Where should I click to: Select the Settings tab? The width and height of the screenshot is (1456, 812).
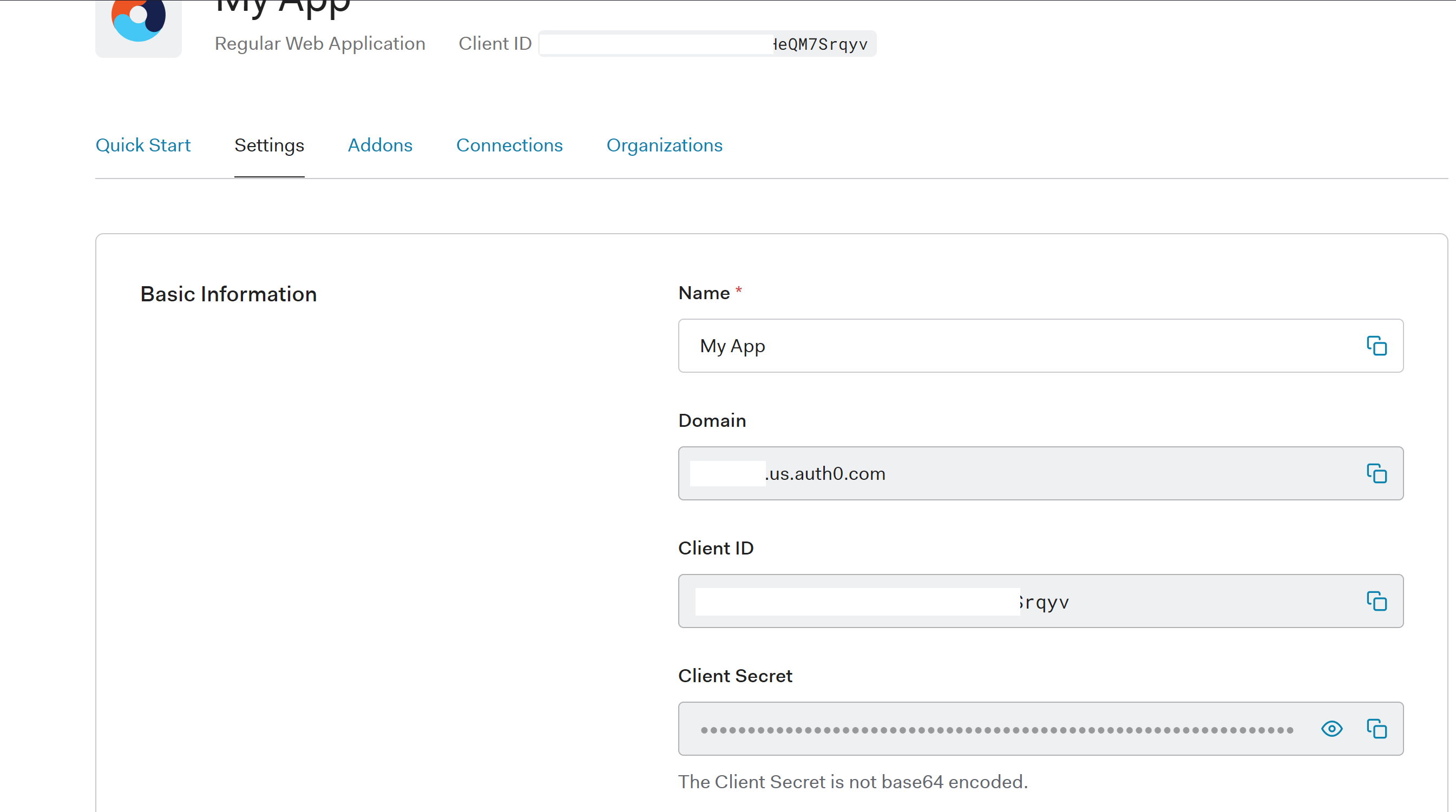[269, 145]
